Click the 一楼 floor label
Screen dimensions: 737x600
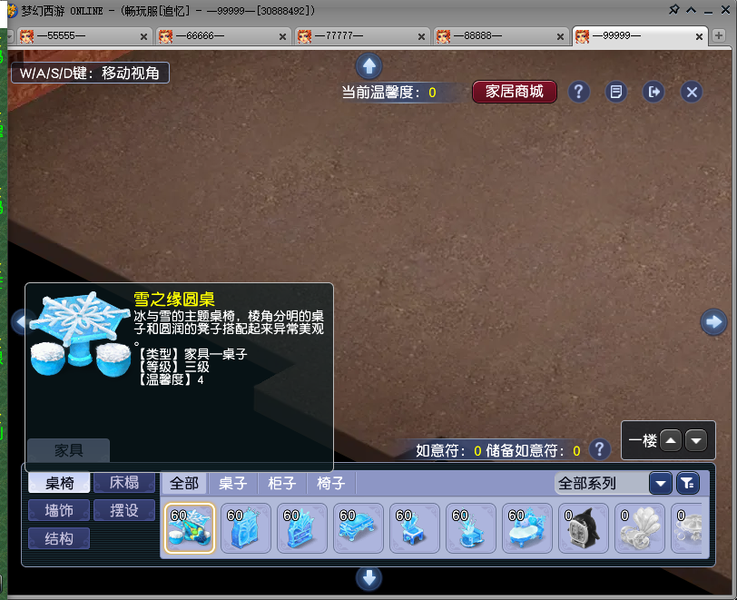643,441
